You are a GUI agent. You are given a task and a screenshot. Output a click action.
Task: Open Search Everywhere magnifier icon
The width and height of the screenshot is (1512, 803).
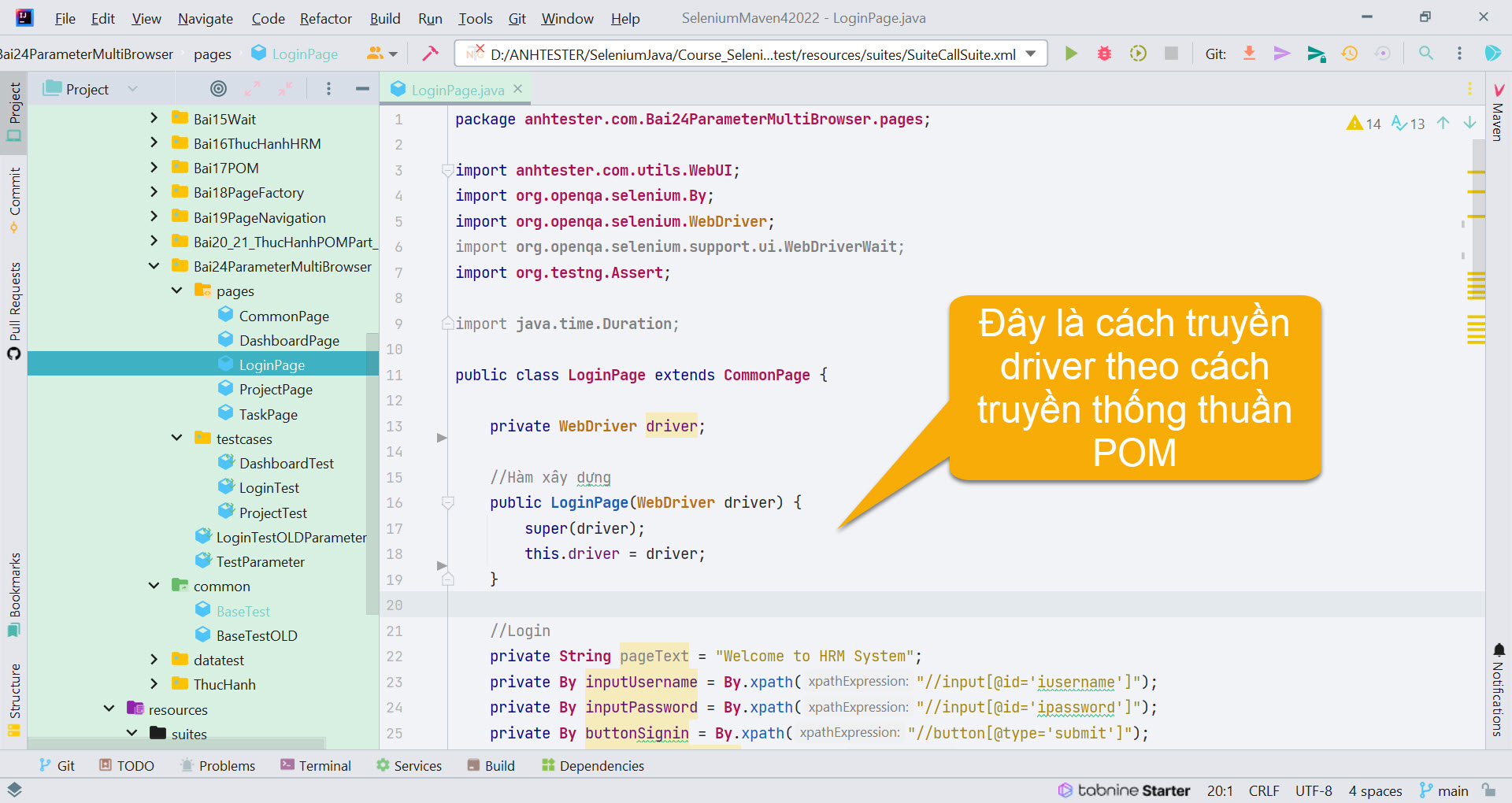1426,54
